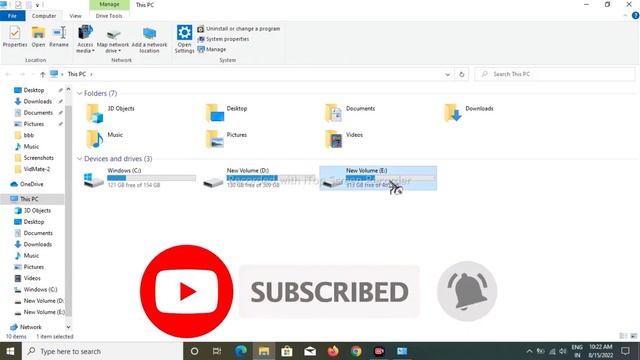This screenshot has width=640, height=360.
Task: Open Settings from the ribbon
Action: (184, 39)
